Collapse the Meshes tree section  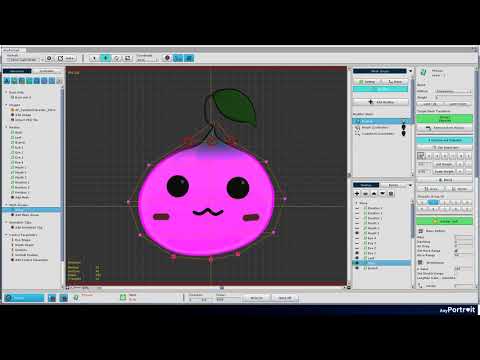tap(6, 127)
